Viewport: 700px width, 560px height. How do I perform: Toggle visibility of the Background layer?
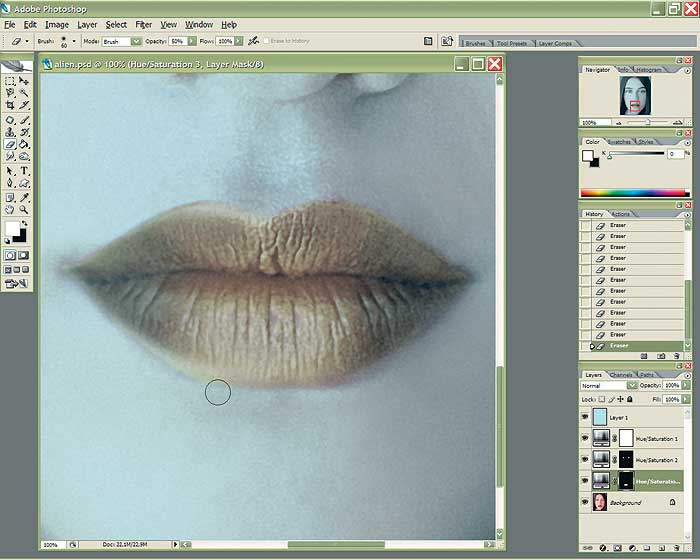(x=585, y=502)
